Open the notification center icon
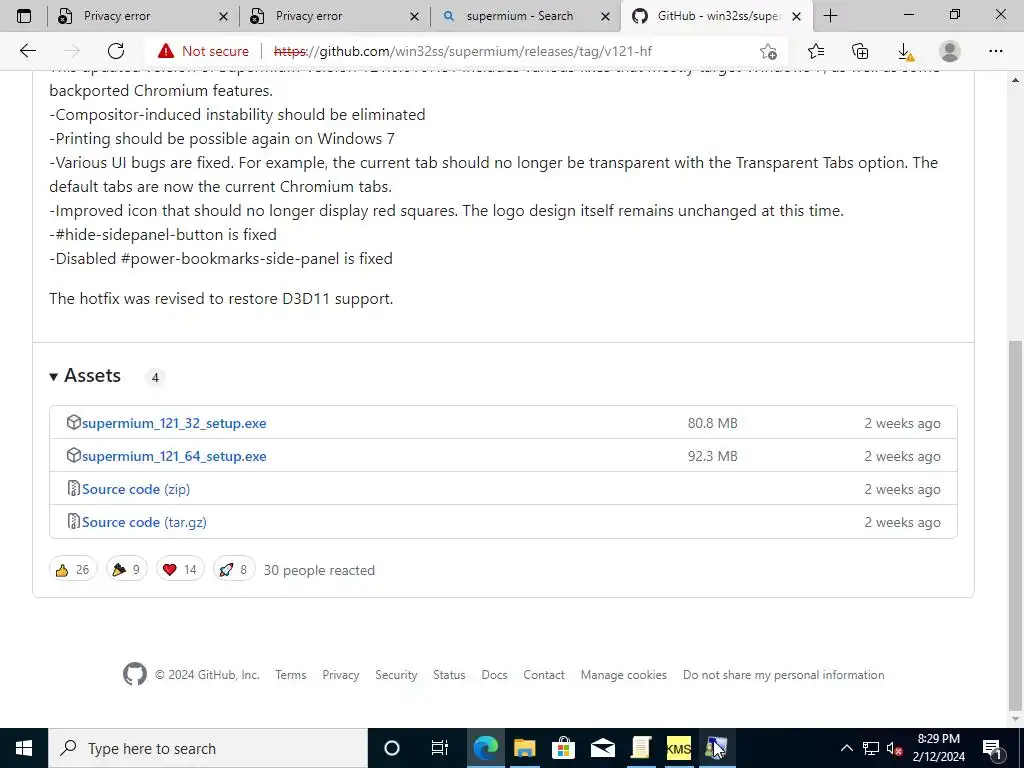 point(992,748)
